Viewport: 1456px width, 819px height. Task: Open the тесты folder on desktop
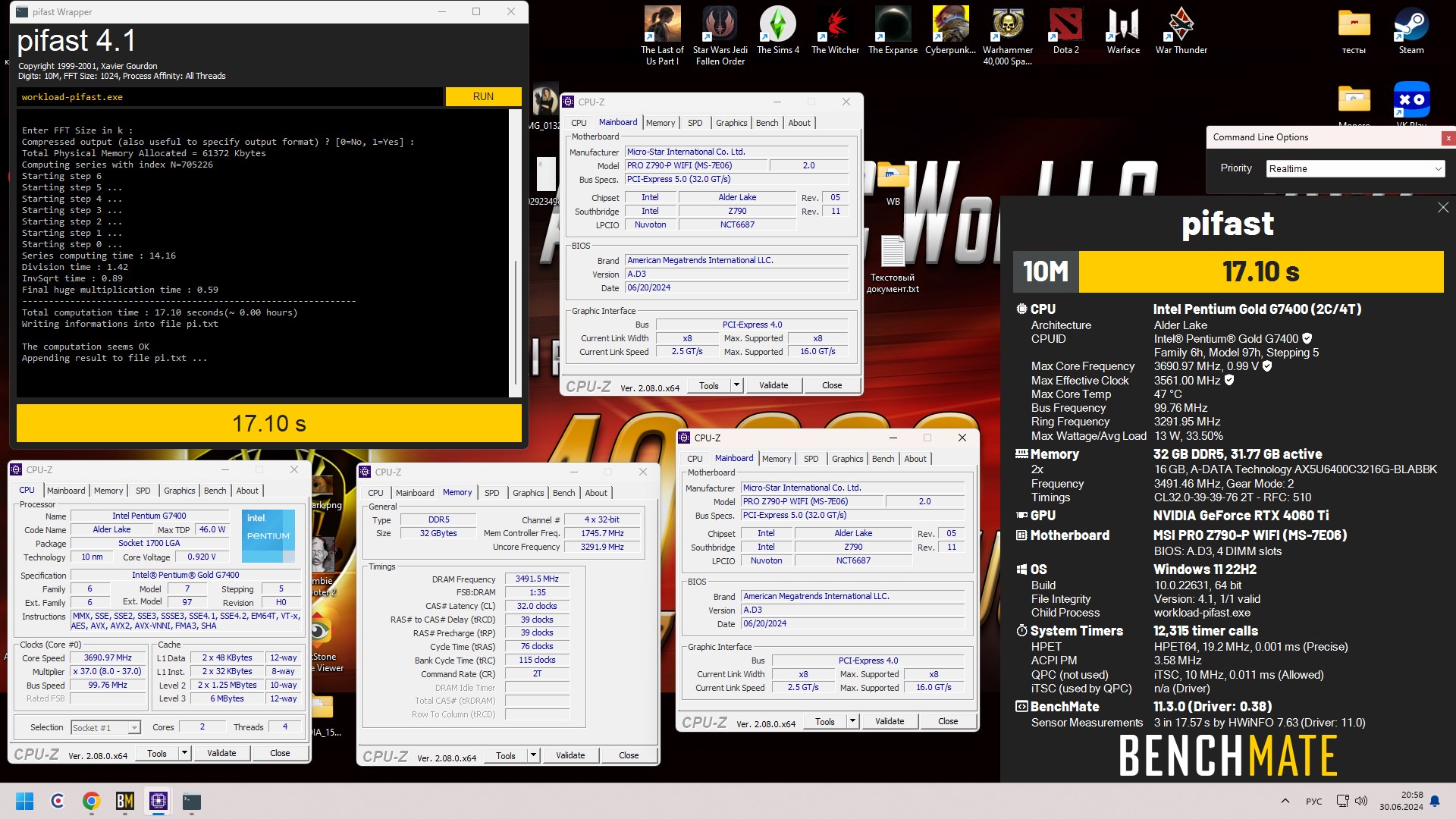point(1354,30)
